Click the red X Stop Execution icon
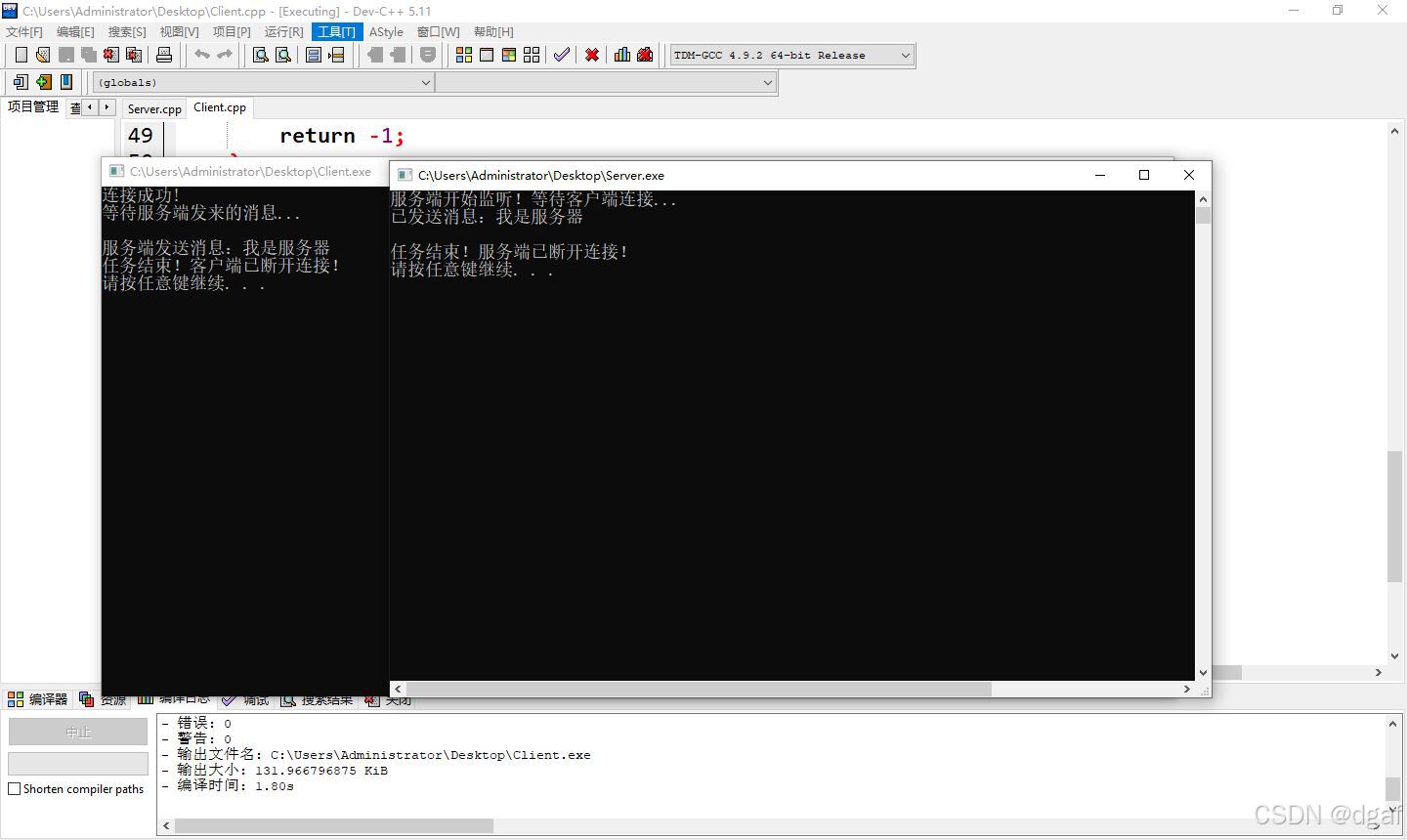The width and height of the screenshot is (1407, 840). (592, 55)
